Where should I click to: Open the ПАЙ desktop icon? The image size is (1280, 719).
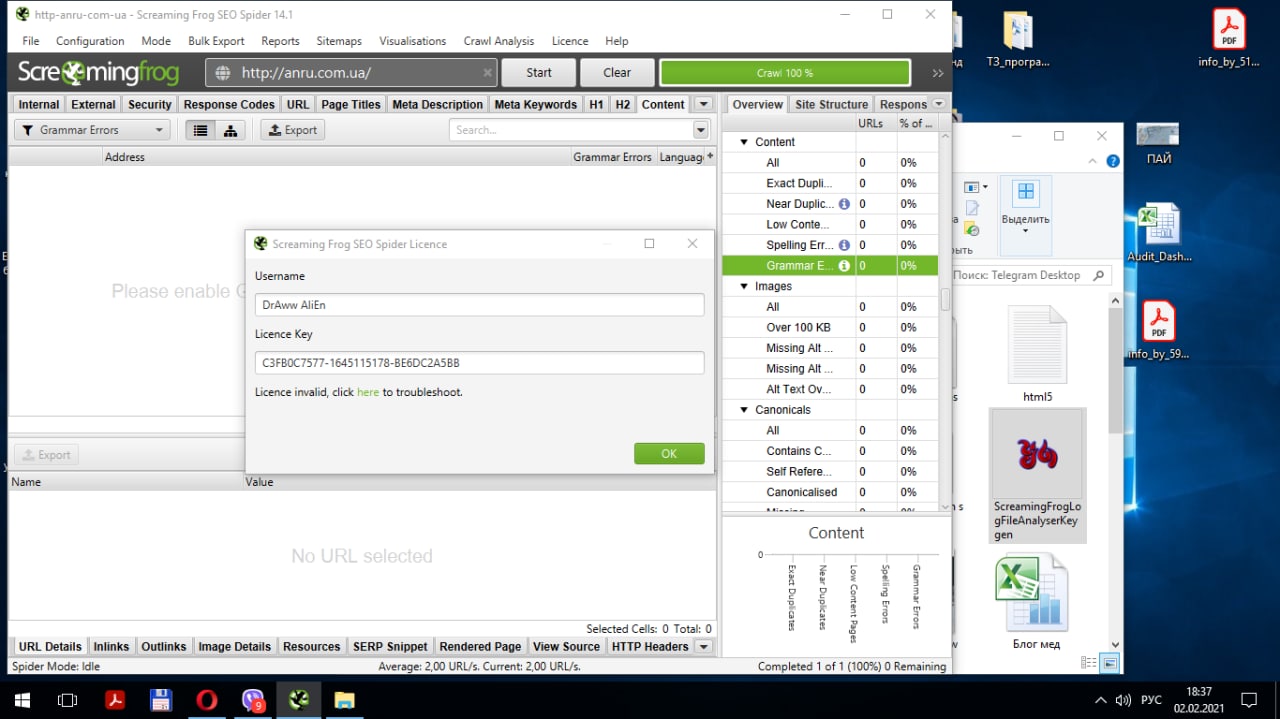tap(1158, 144)
